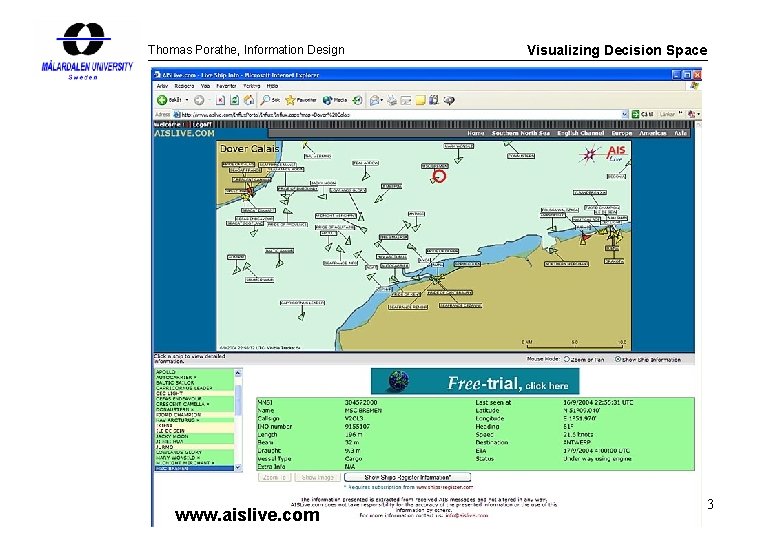Click the red-circled ship on the map
This screenshot has height=540, width=780.
(439, 176)
